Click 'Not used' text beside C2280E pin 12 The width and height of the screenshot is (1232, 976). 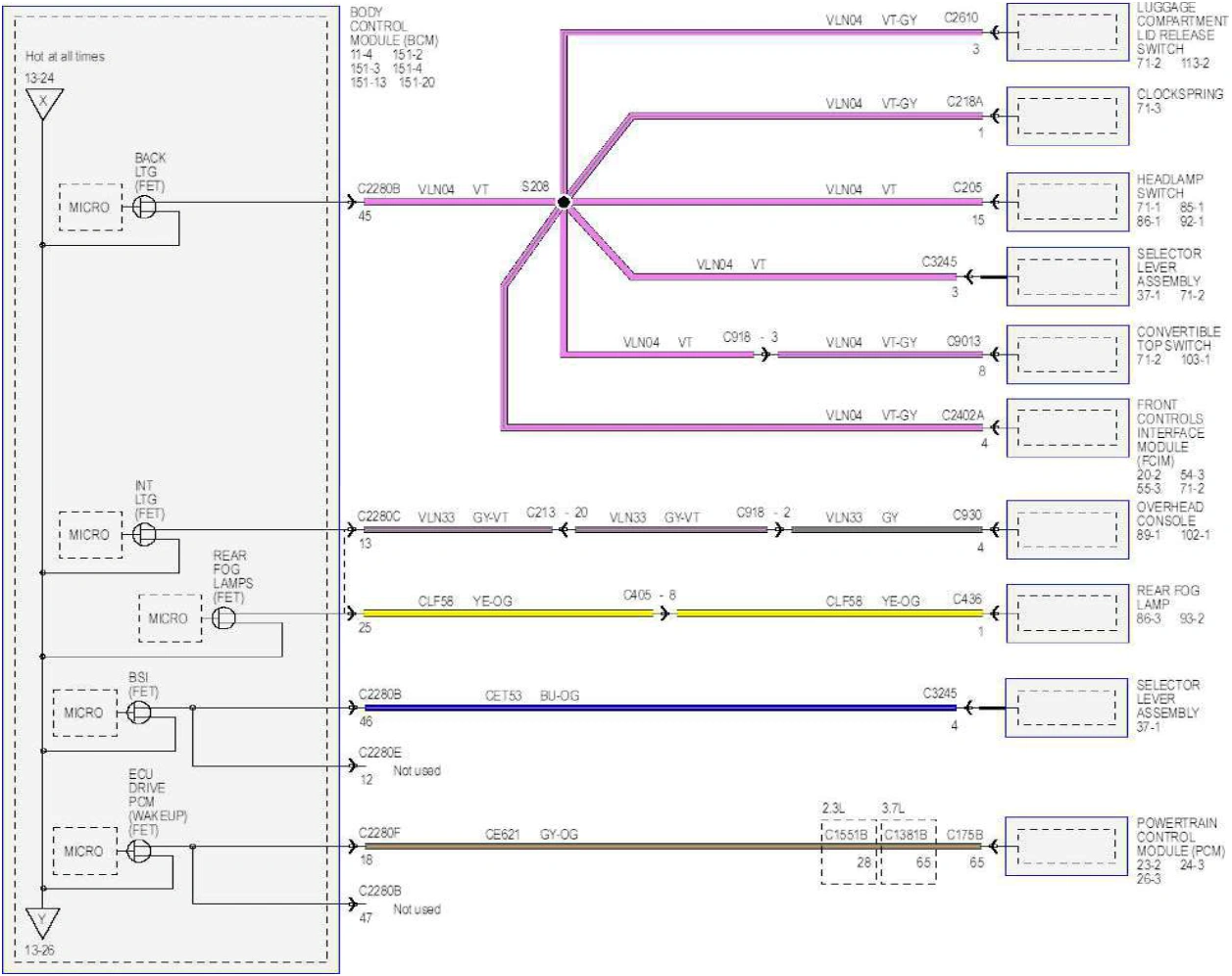tap(418, 771)
